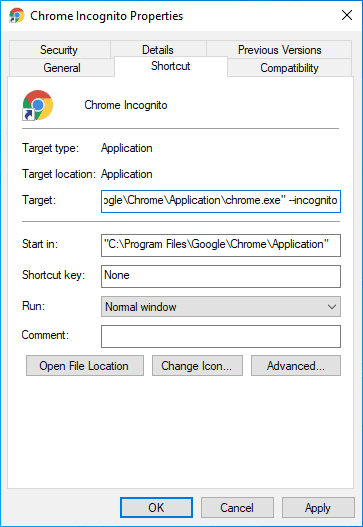Expand the Run dropdown showing Normal window
This screenshot has width=363, height=527.
tap(221, 307)
